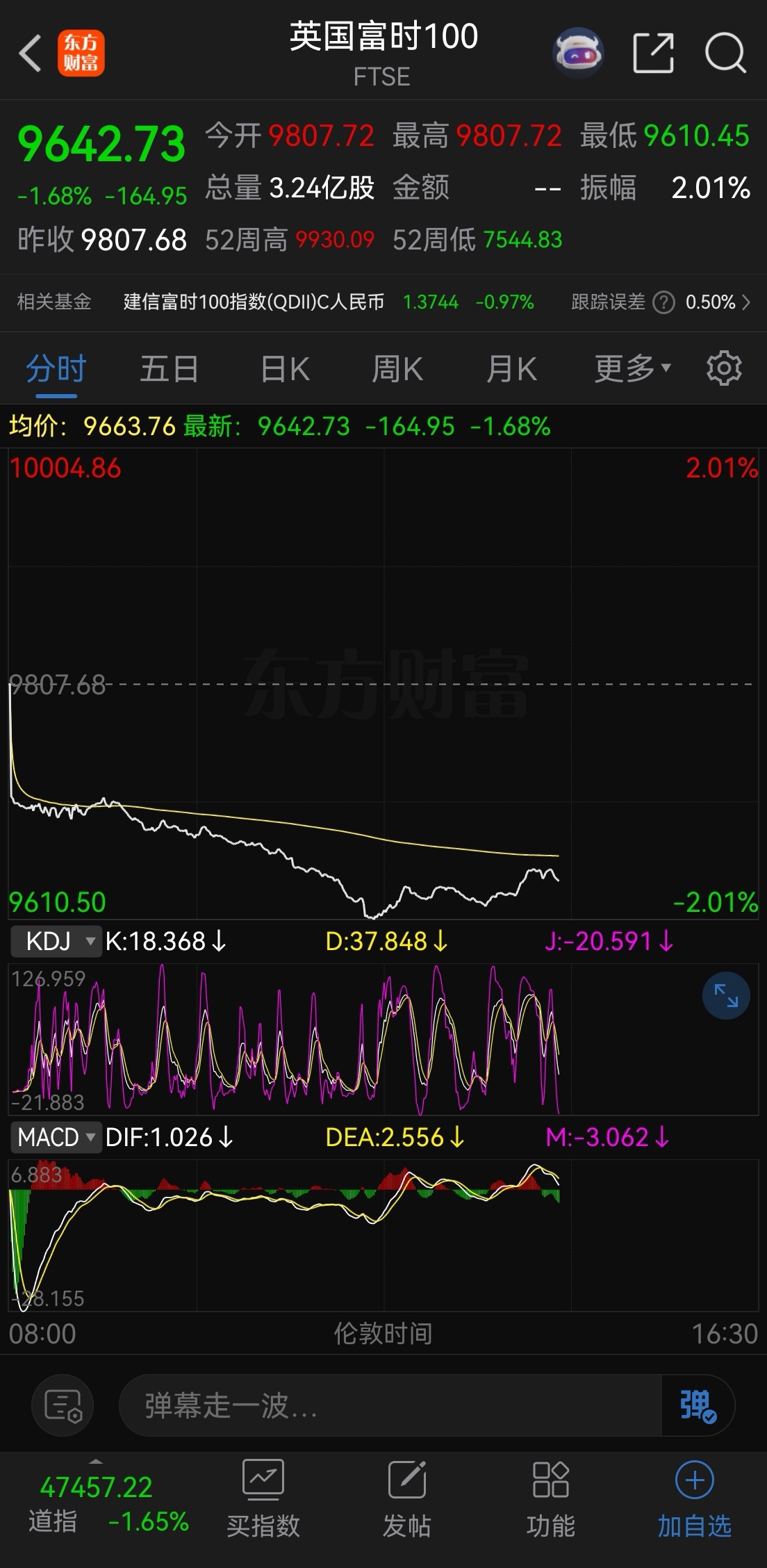Open the search magnifier icon

pos(725,53)
